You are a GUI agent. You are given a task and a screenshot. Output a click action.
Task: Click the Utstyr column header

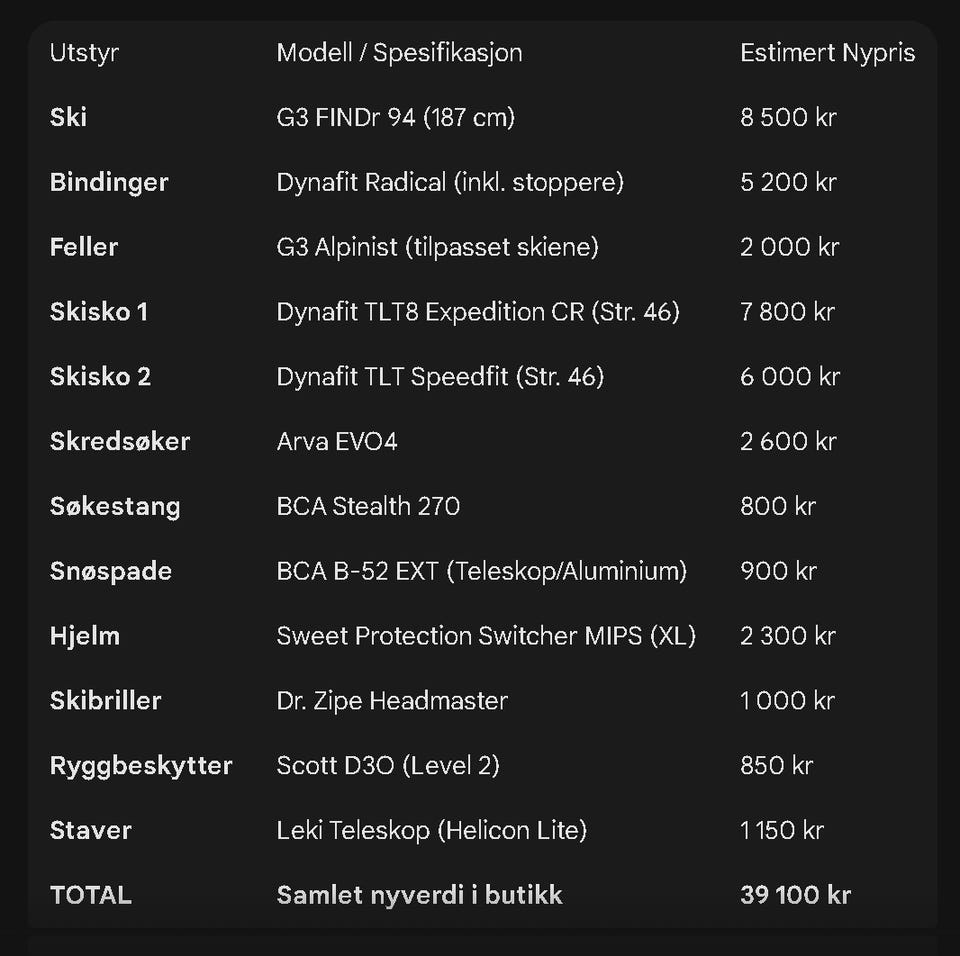pos(84,53)
